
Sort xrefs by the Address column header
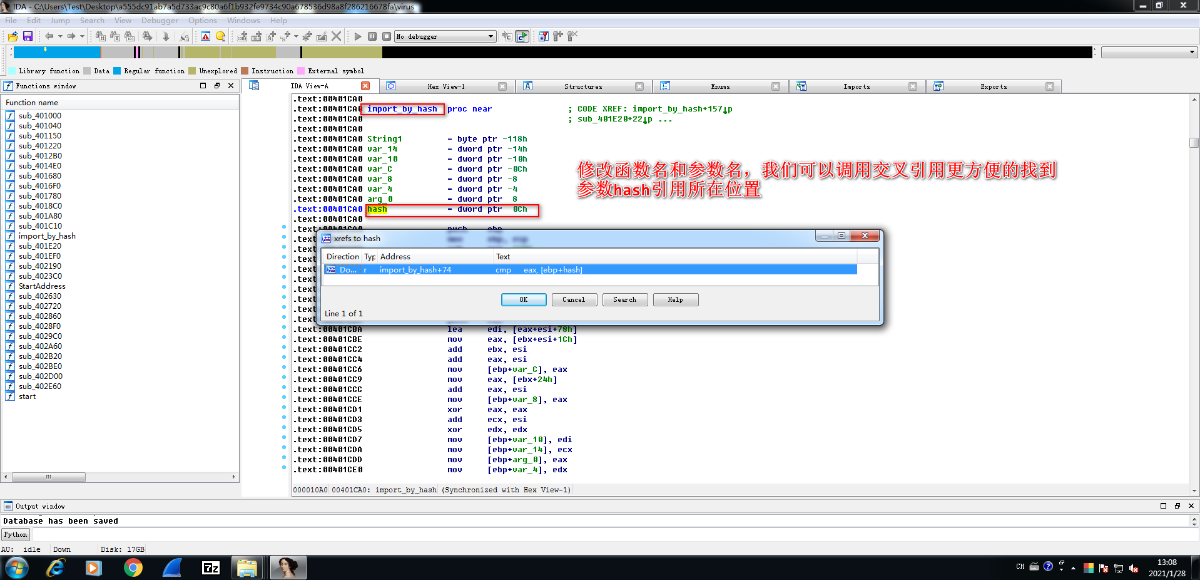pos(436,257)
